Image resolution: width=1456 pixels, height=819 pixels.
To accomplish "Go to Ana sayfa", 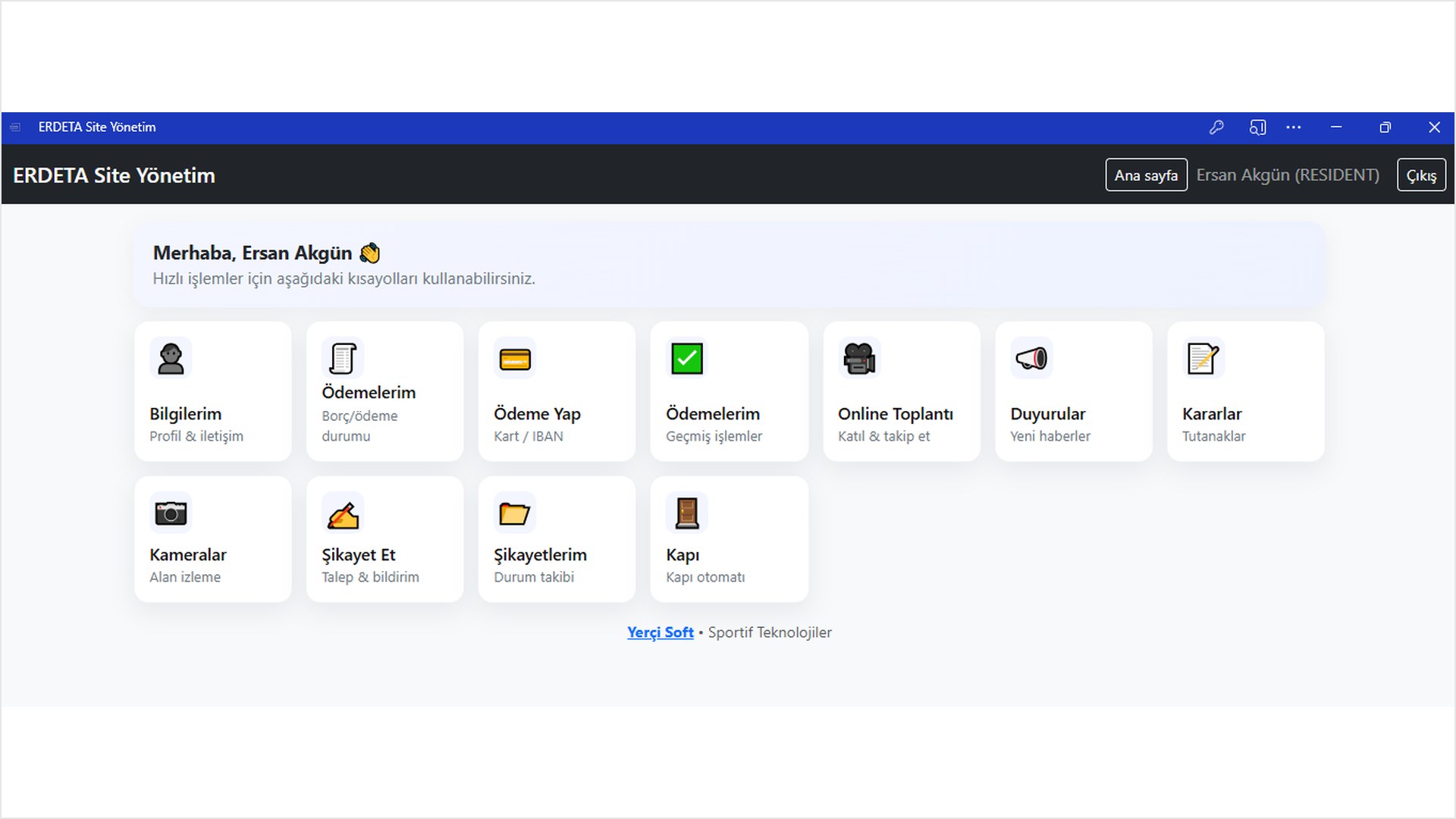I will (x=1146, y=175).
